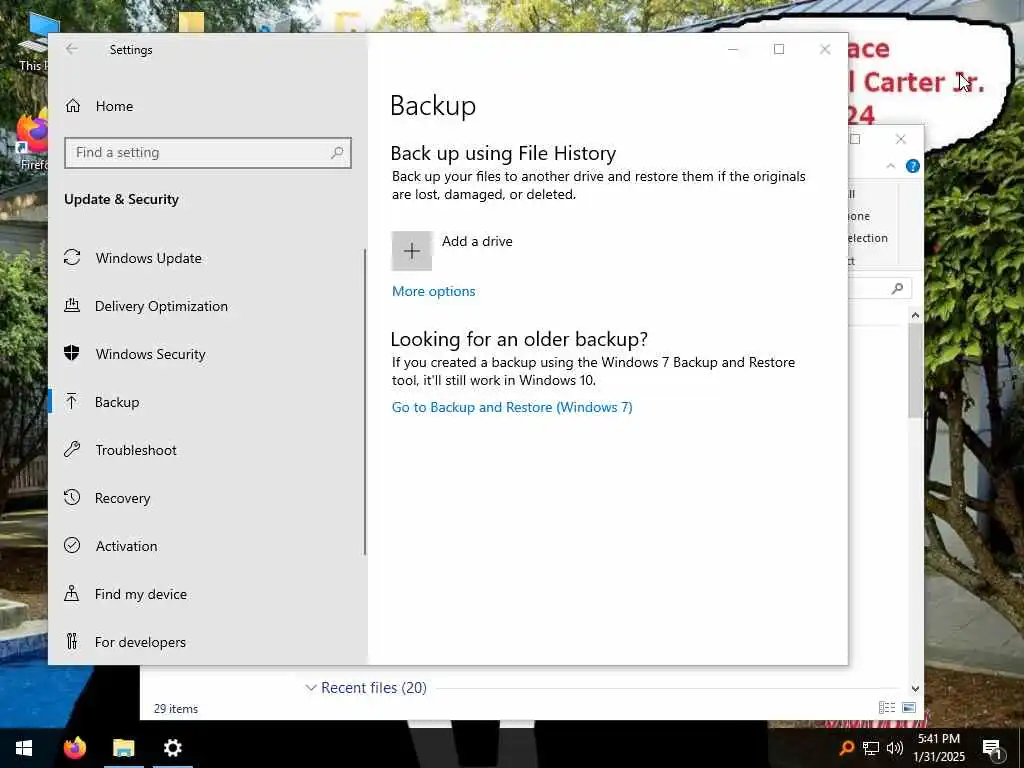Viewport: 1024px width, 768px height.
Task: Collapse the File Explorer ribbon chevron
Action: [890, 166]
